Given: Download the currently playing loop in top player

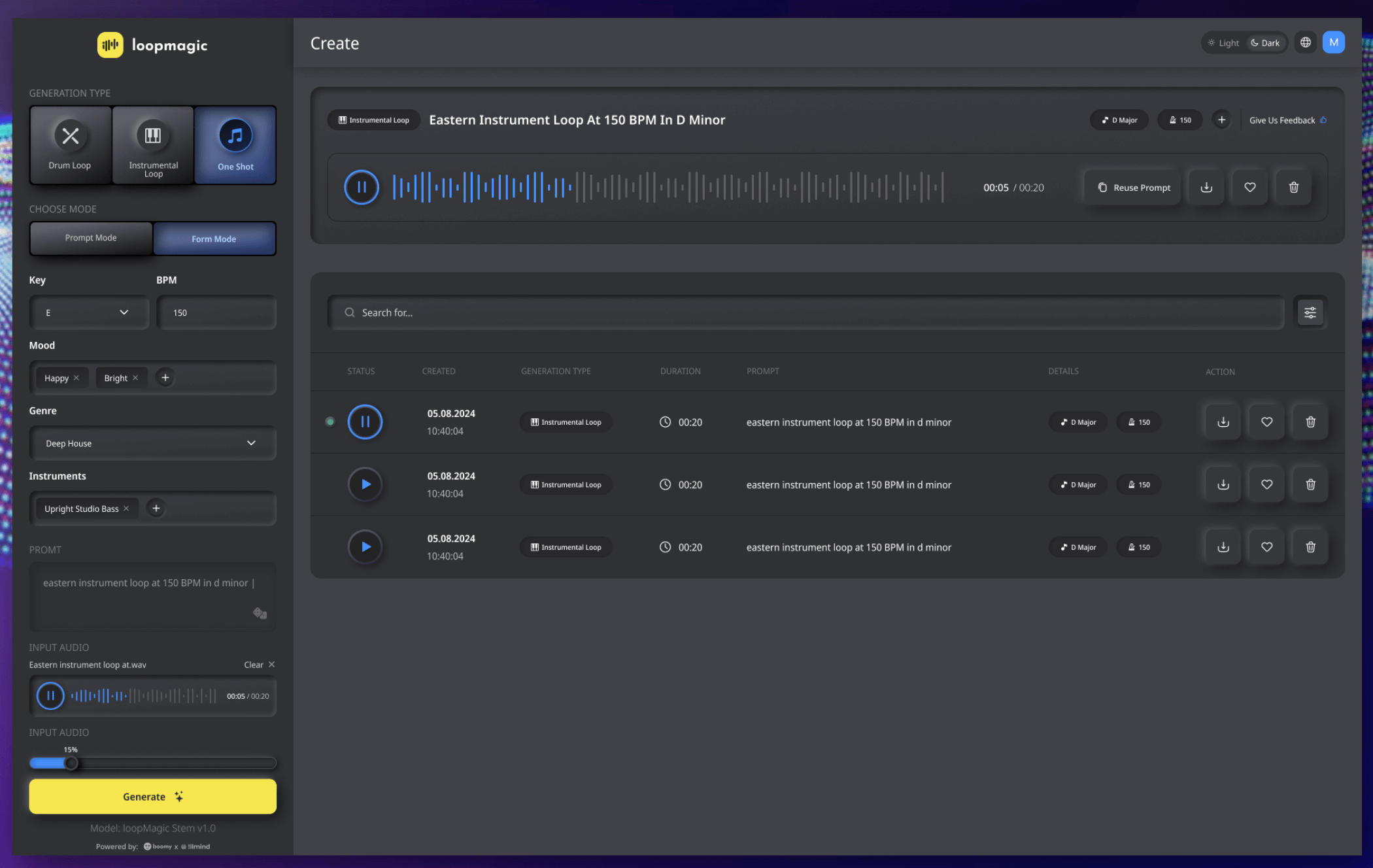Looking at the screenshot, I should pyautogui.click(x=1206, y=188).
